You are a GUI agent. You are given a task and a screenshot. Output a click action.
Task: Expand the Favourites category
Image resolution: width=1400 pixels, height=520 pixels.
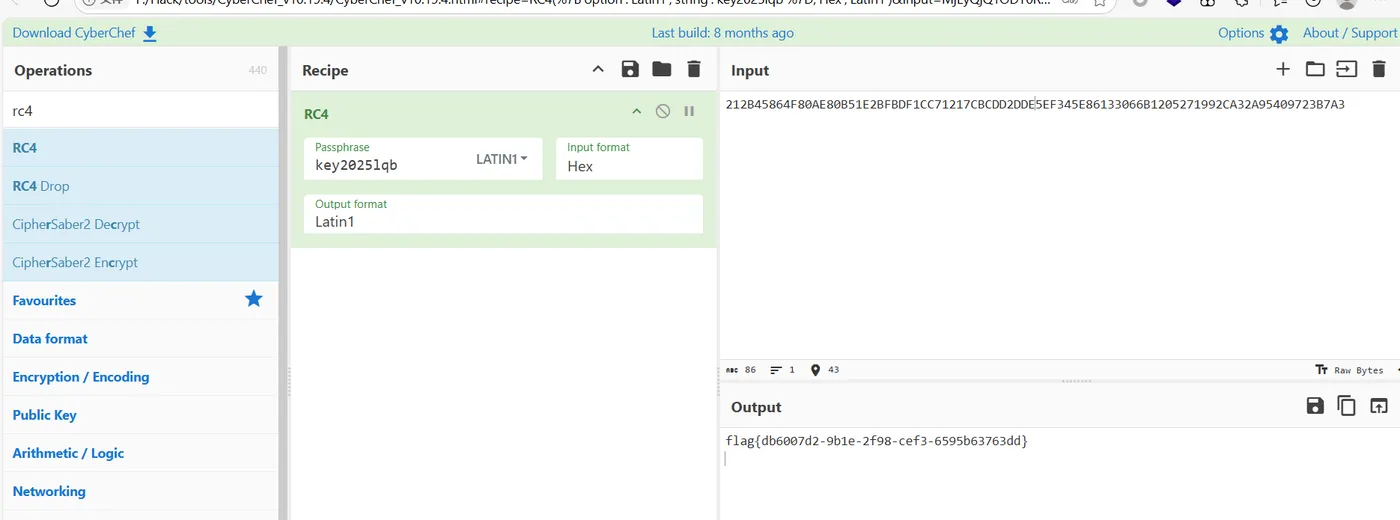[44, 300]
